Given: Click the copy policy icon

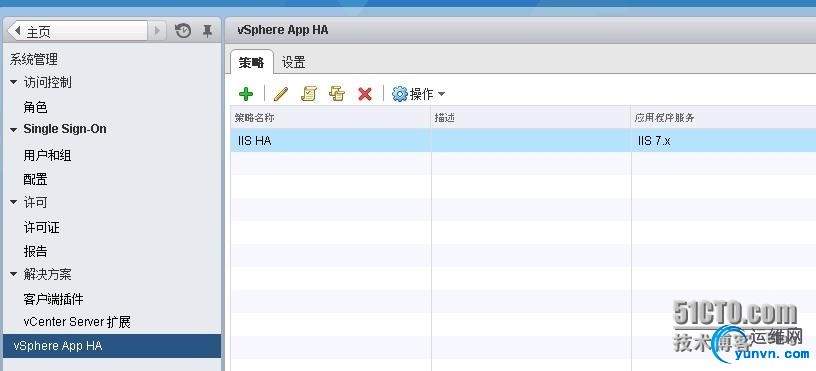Looking at the screenshot, I should 337,94.
